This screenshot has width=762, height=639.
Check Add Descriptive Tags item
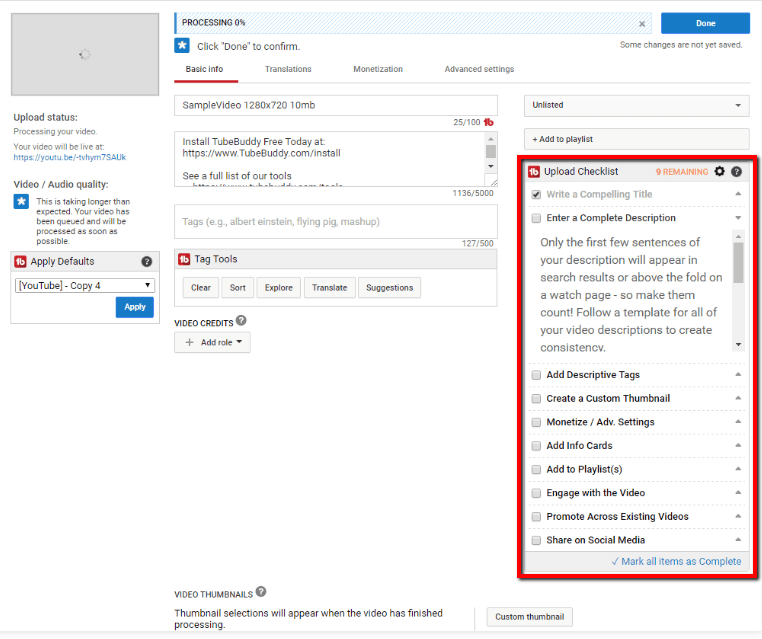536,375
